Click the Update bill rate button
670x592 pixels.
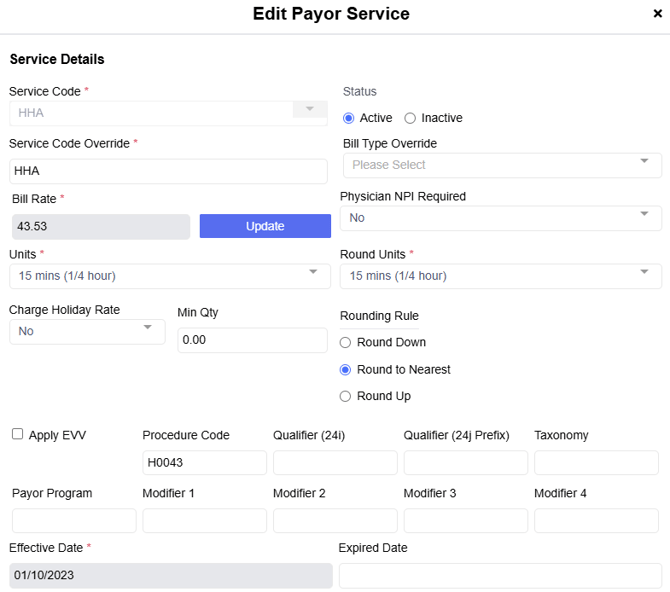pos(265,226)
